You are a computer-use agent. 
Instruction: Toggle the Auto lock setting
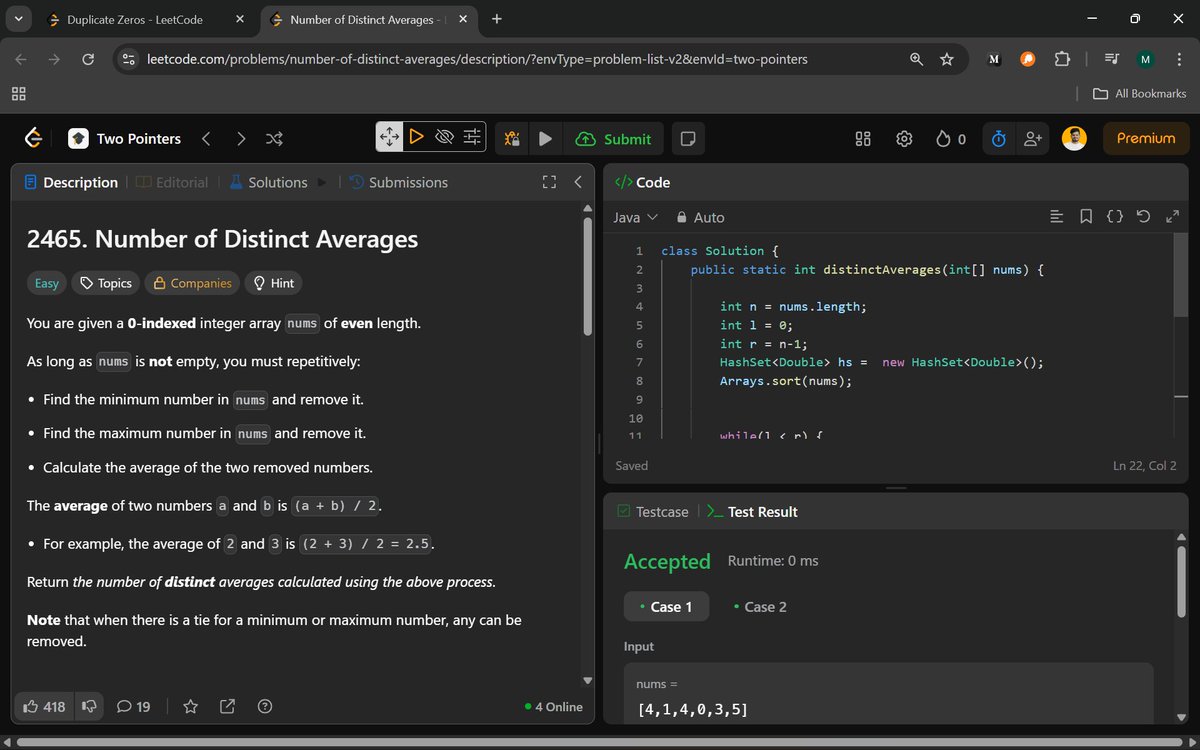coord(700,217)
